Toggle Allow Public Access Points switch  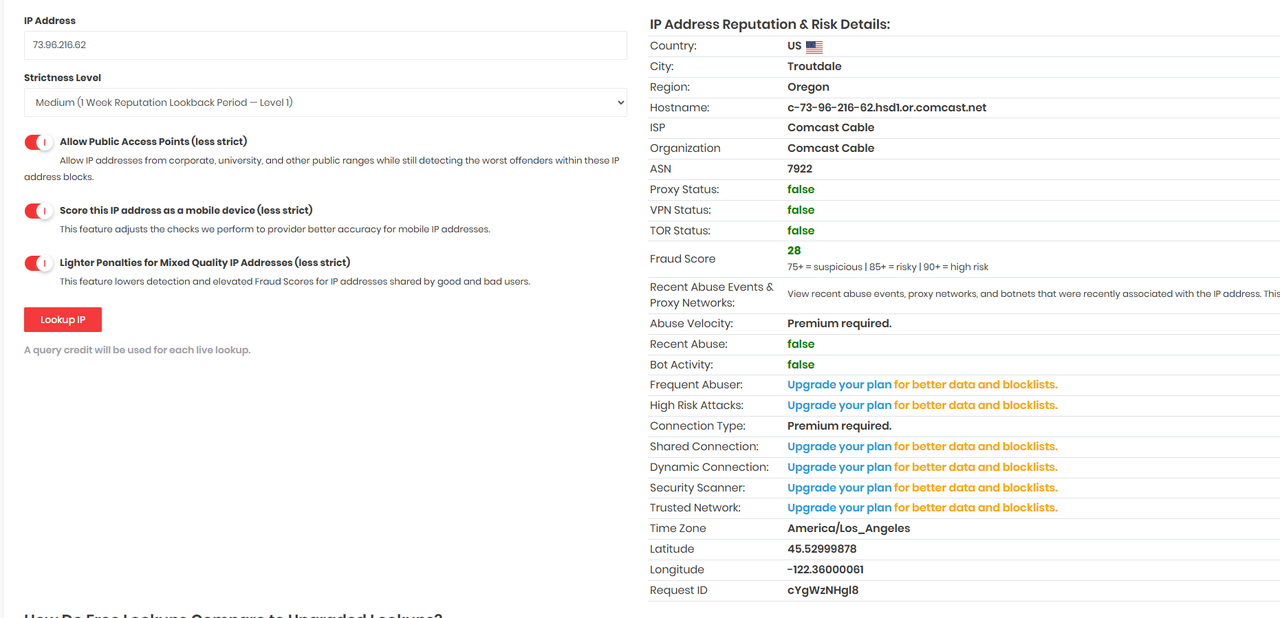38,142
